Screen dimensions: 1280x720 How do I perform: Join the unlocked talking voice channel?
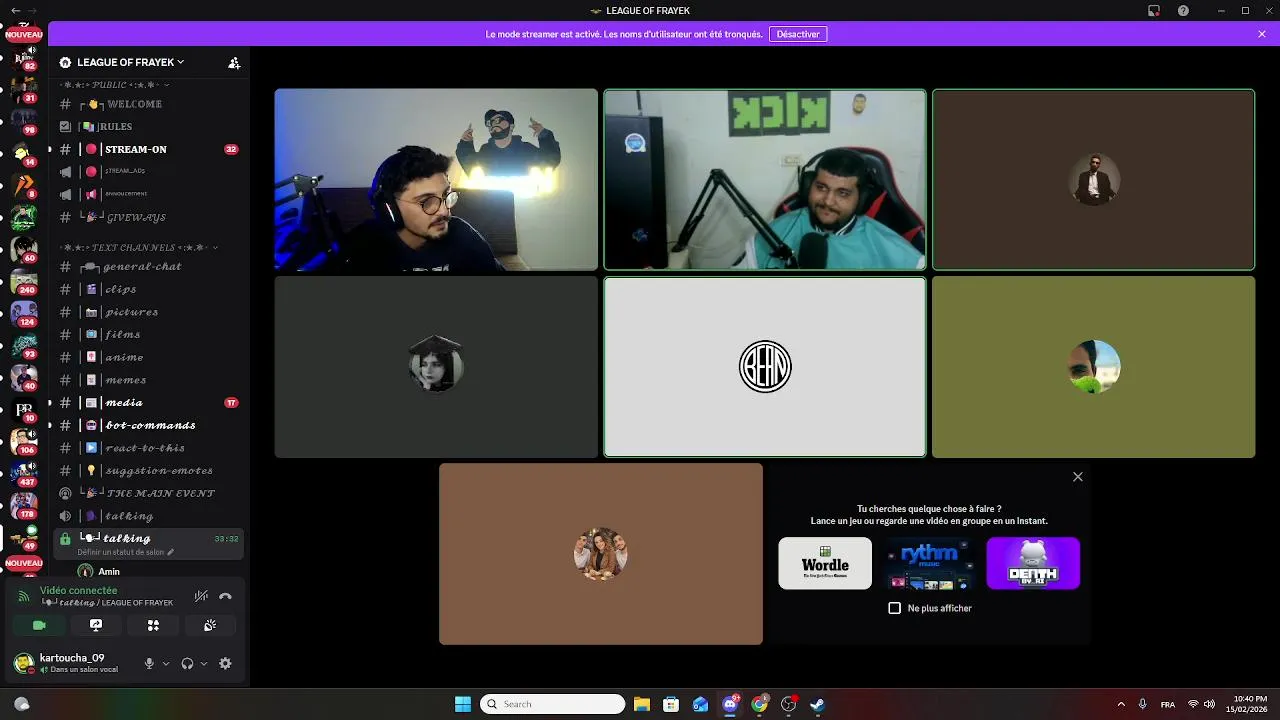tap(148, 516)
